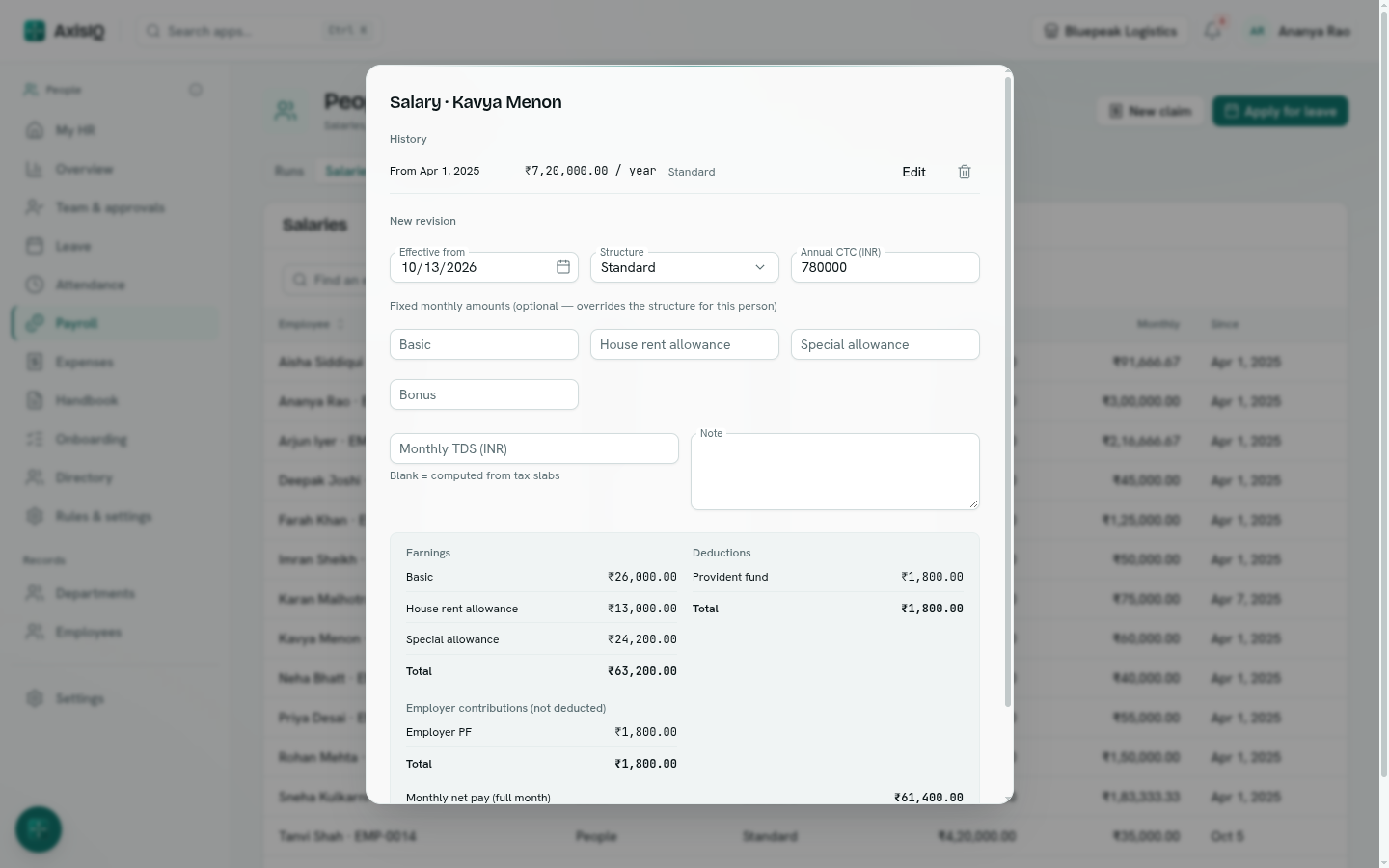Click the ₹61,400.00 monthly net pay value
Screen dimensions: 1389x868
(929, 798)
